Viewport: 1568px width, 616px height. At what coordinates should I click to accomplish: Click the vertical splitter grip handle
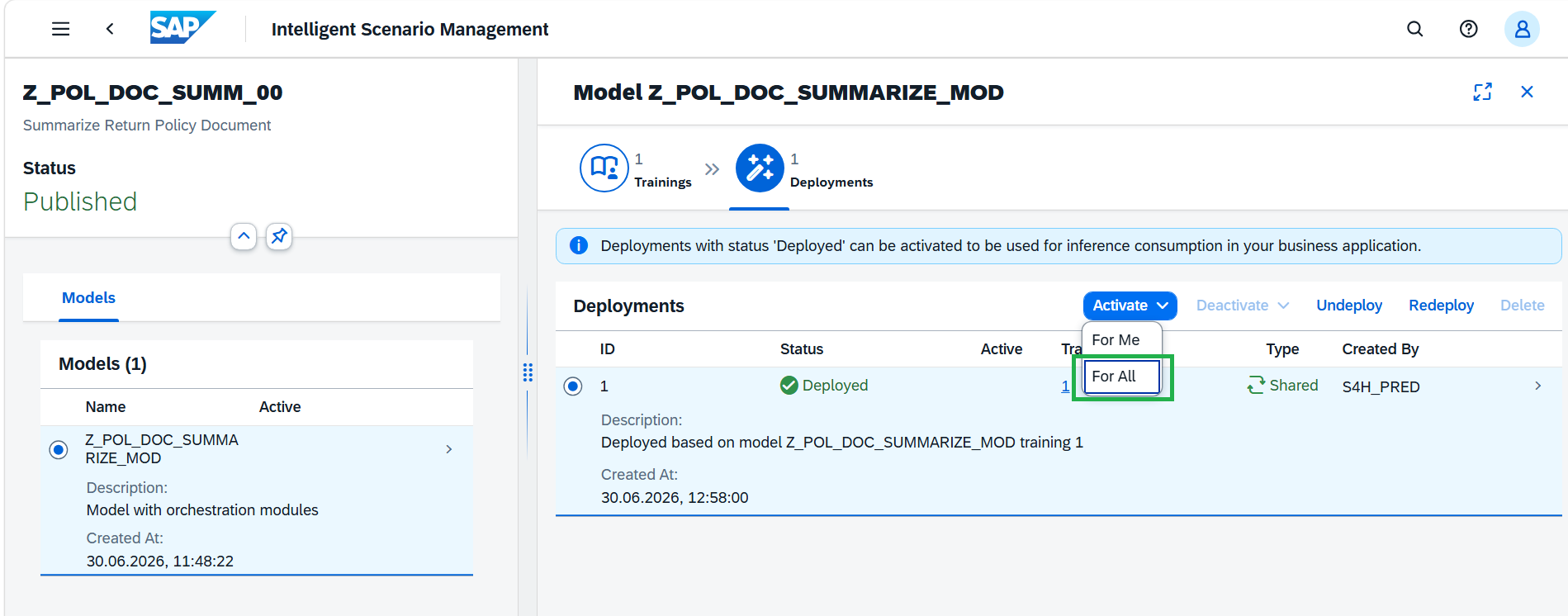528,372
